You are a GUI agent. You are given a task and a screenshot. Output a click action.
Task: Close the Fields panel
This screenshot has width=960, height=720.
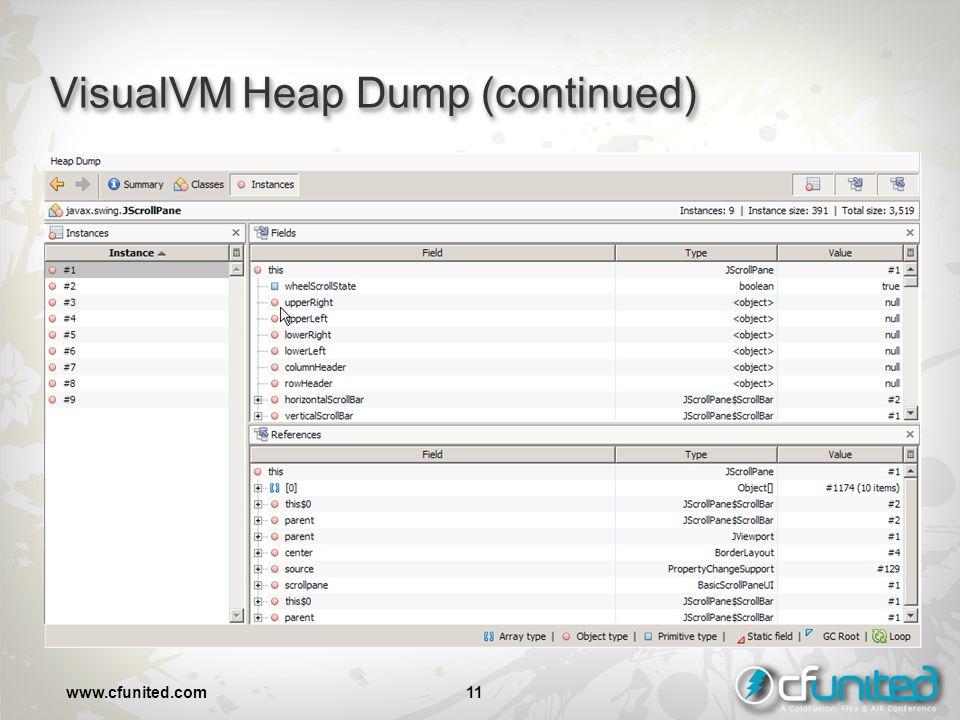tap(910, 233)
